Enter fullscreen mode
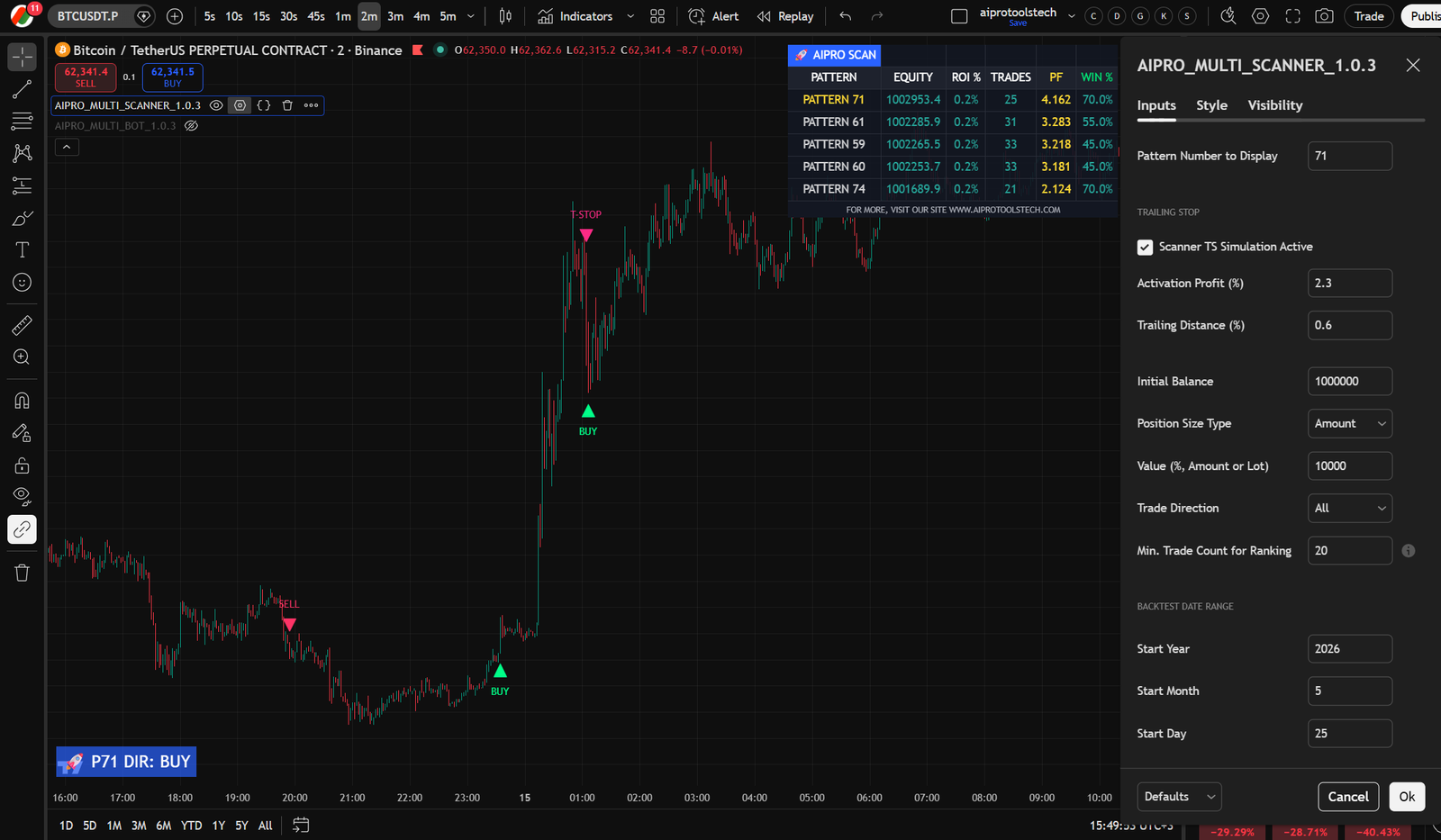The image size is (1441, 840). (x=1292, y=16)
